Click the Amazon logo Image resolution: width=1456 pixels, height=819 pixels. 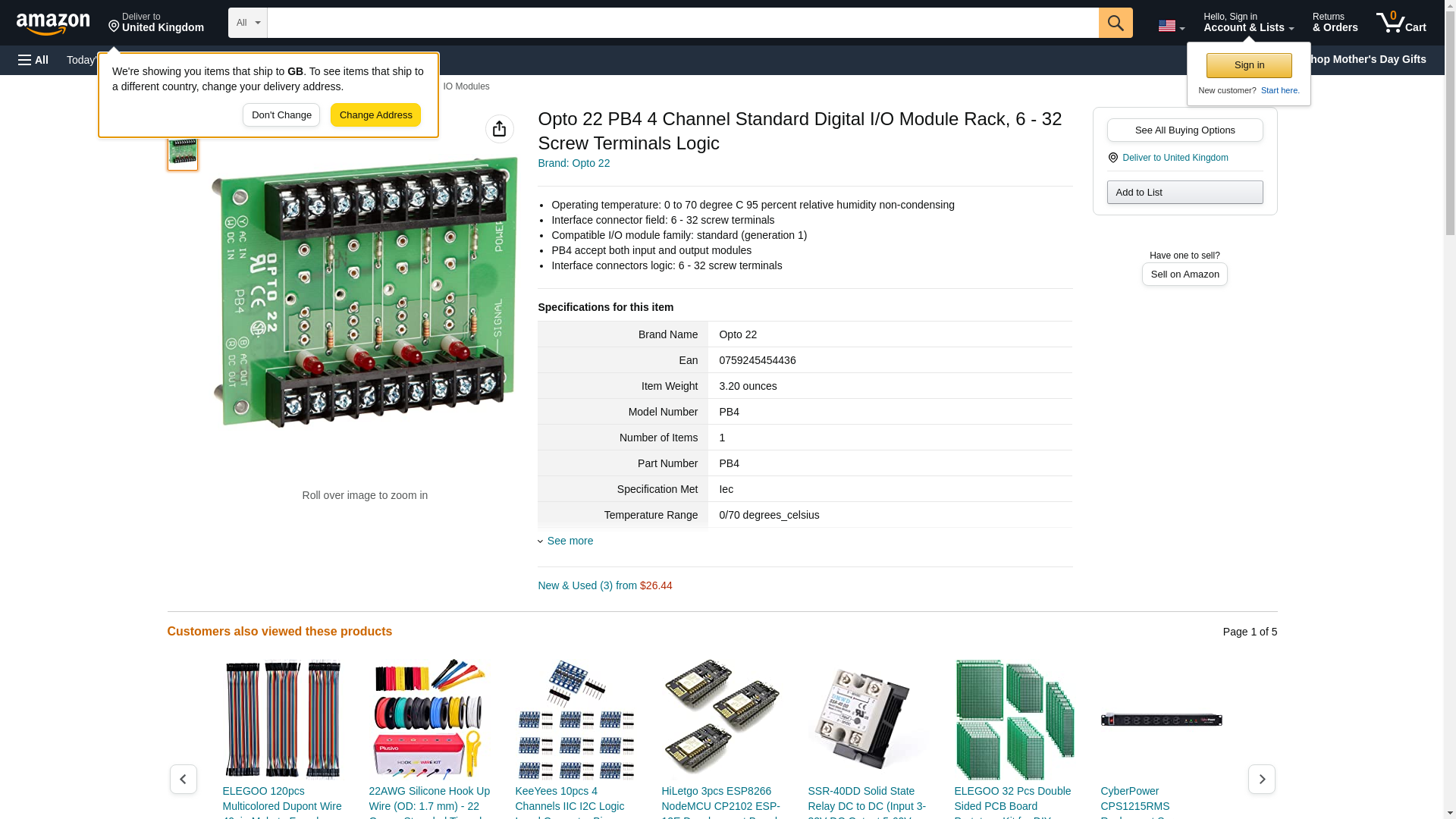53,24
